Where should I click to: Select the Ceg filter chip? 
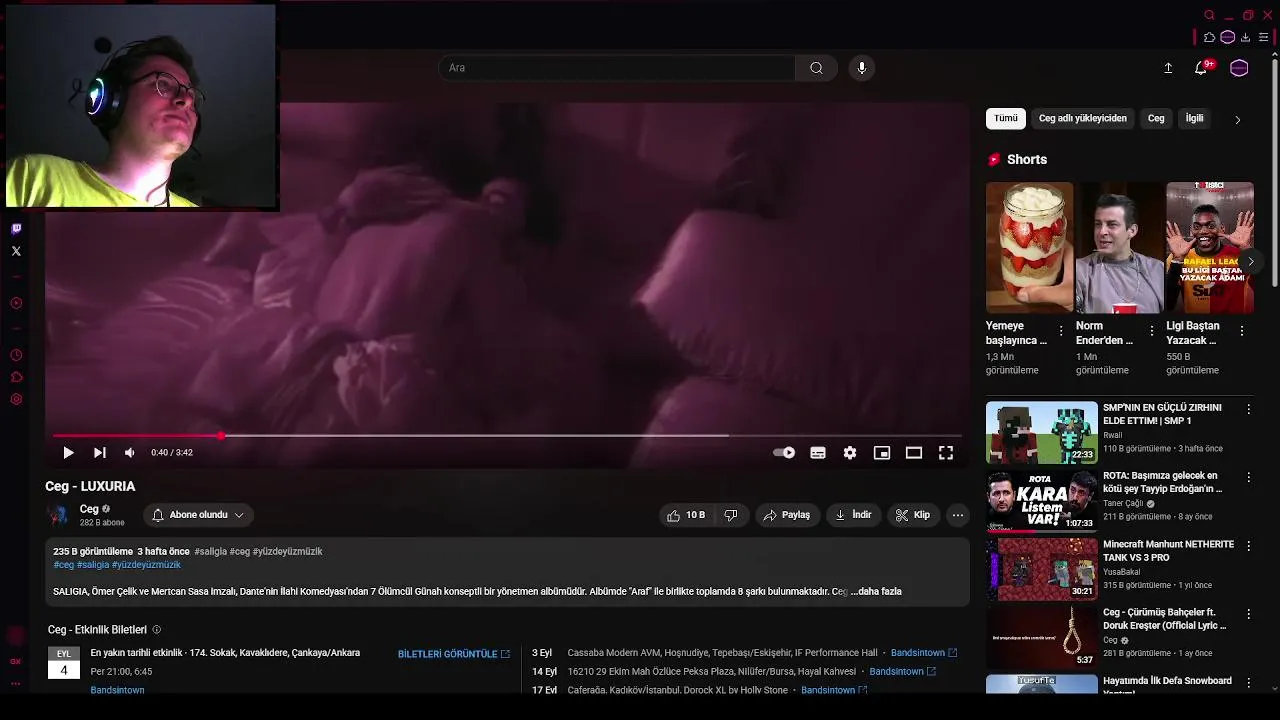pos(1156,118)
